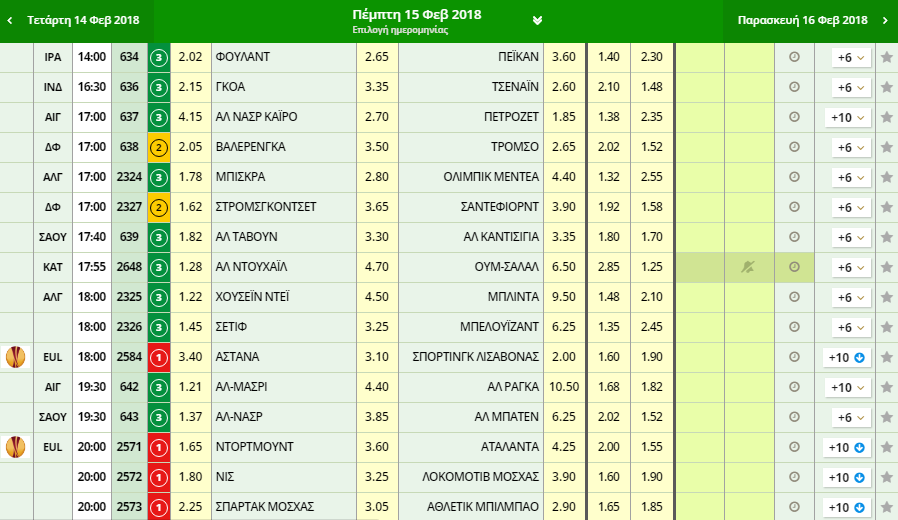898x520 pixels.
Task: Click Europa League logo beside ΝΤΟΡΤΜΟΥΝΤ row
Action: [16, 447]
